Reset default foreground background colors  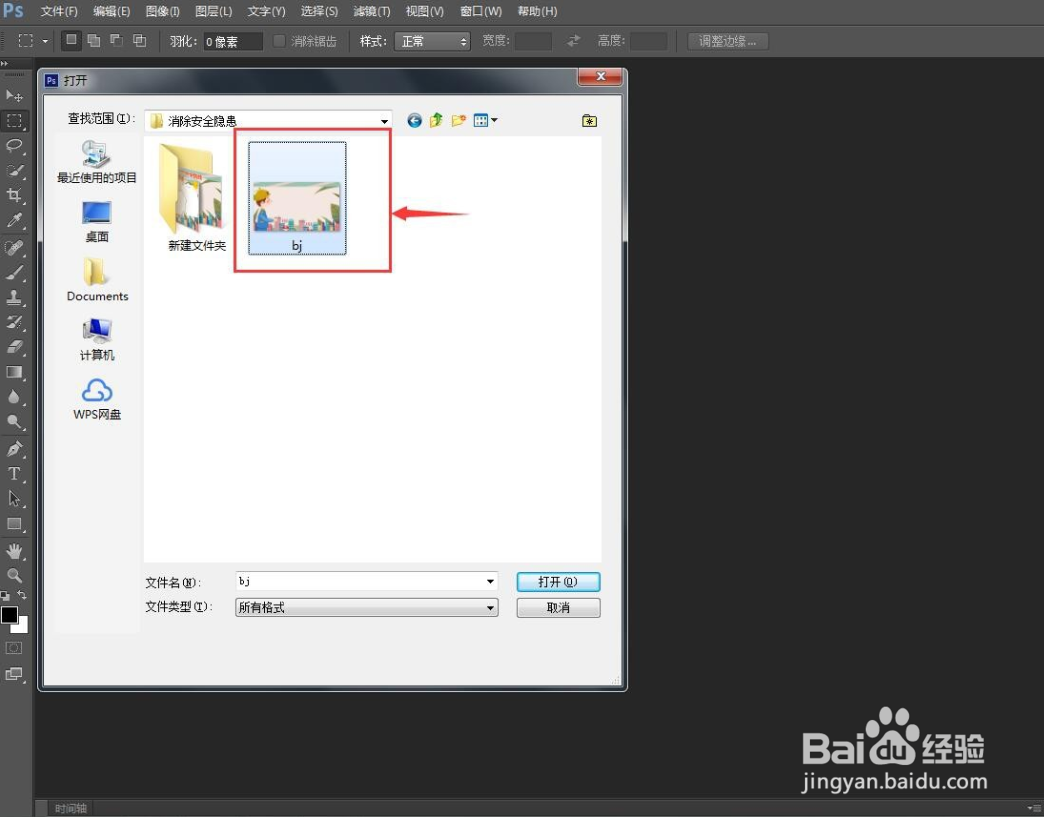pos(5,595)
